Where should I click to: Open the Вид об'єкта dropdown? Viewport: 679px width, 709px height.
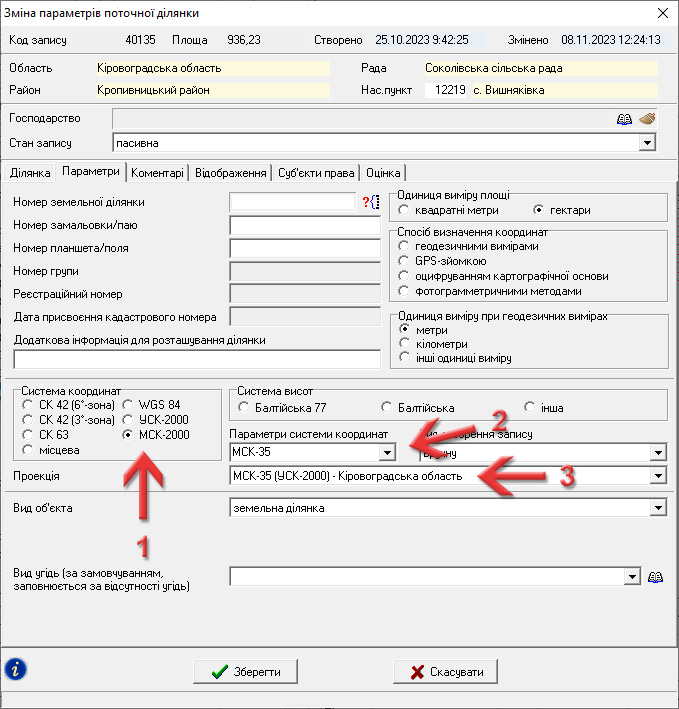click(657, 509)
